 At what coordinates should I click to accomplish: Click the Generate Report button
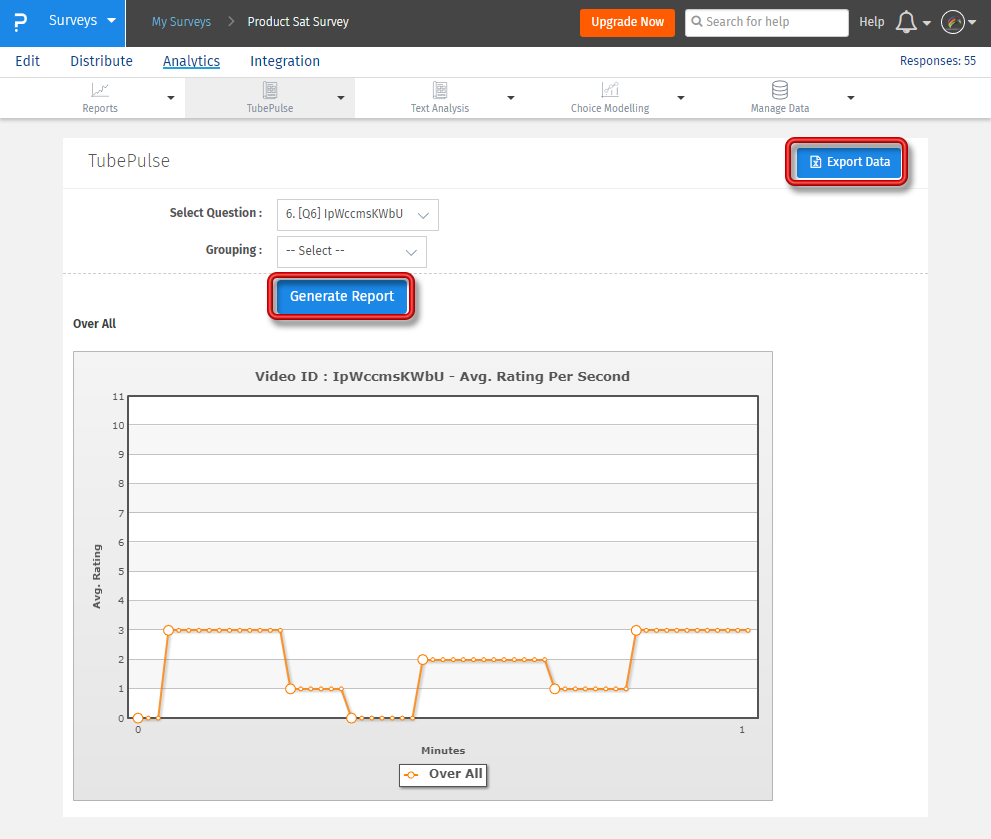coord(342,296)
